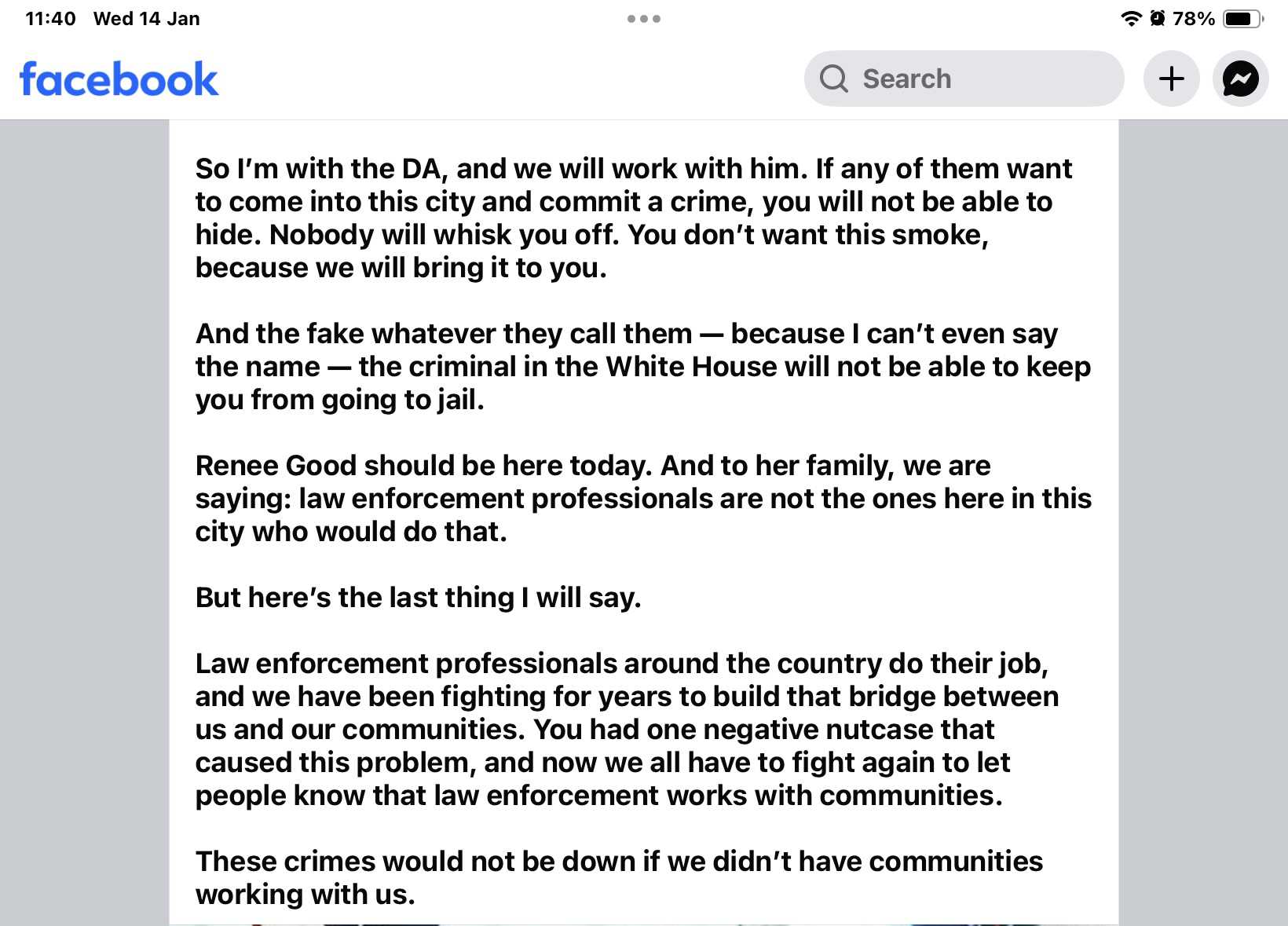Image resolution: width=1288 pixels, height=926 pixels.
Task: Click the "Law enforcement professionals around" paragraph
Action: point(627,730)
